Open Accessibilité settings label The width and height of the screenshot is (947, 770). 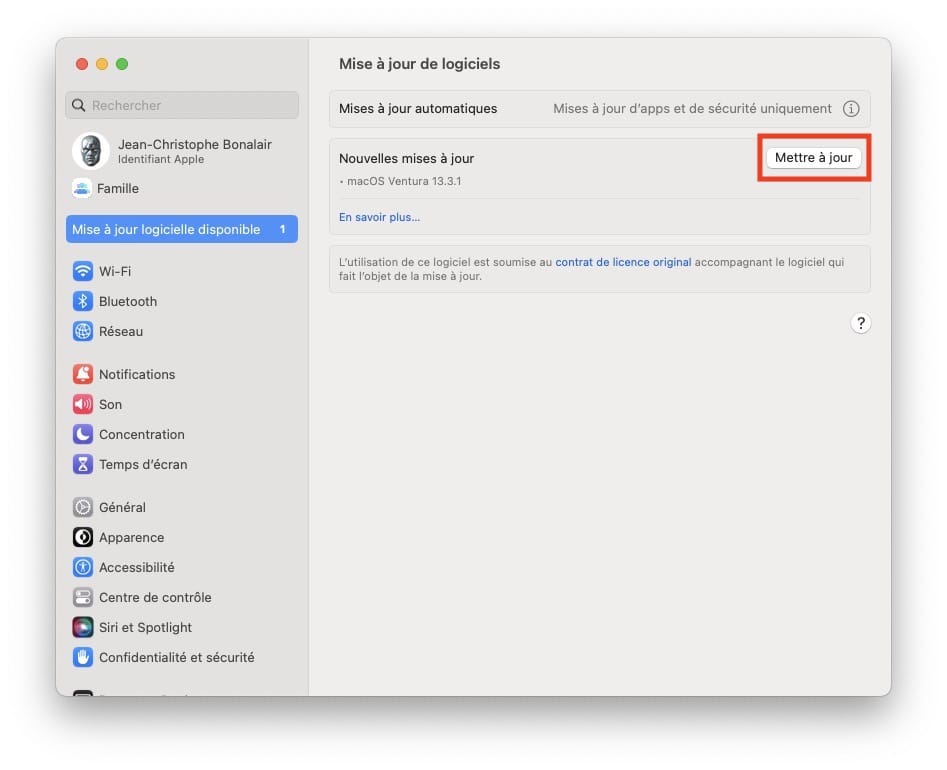[x=136, y=568]
